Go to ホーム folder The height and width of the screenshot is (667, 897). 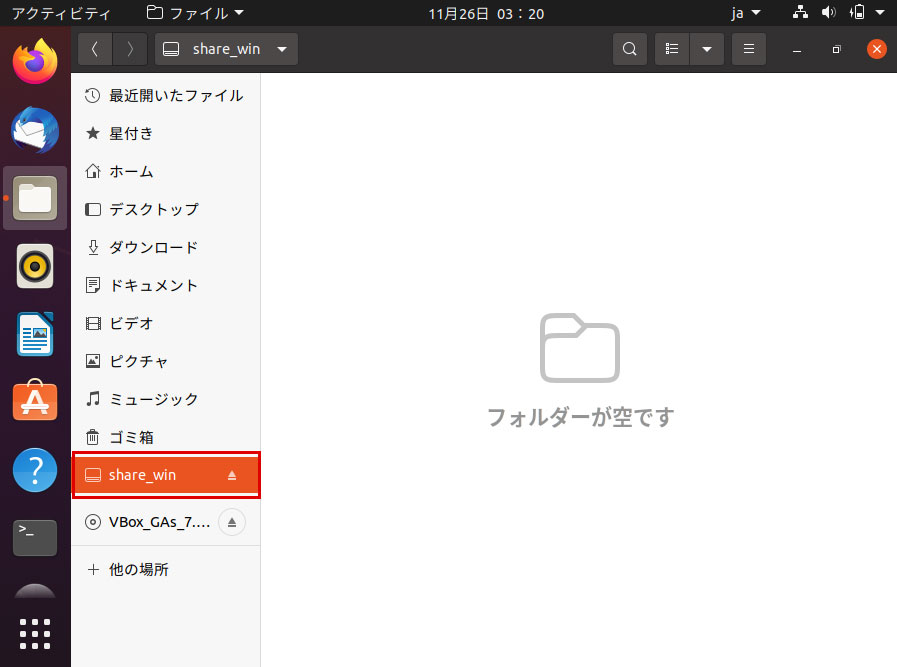click(166, 171)
